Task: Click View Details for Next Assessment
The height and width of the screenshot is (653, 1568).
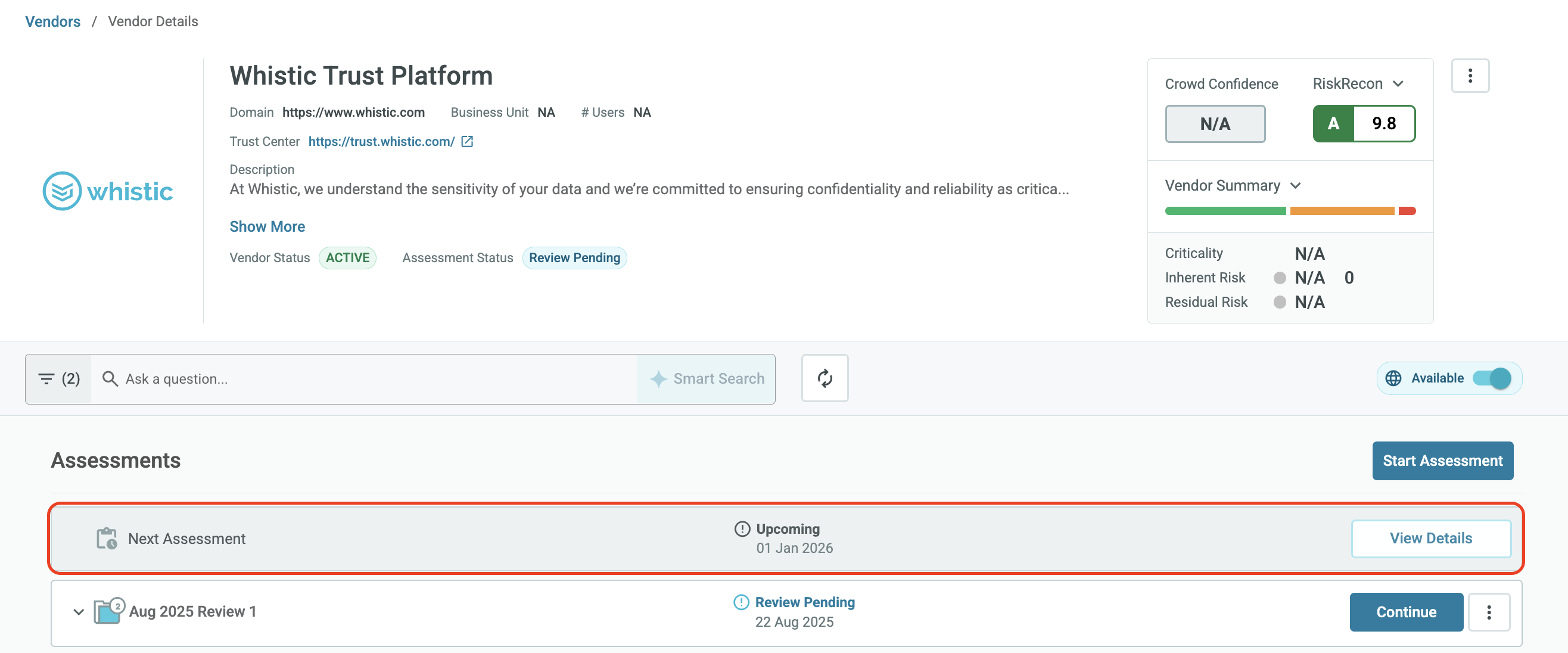Action: pyautogui.click(x=1431, y=539)
